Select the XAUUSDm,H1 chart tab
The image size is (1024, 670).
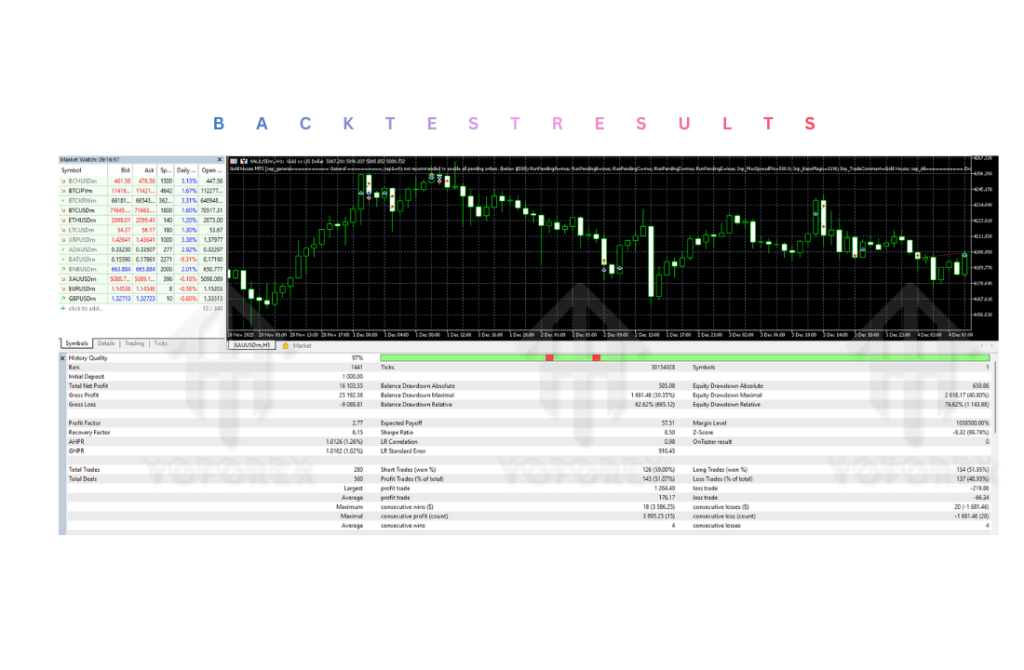tap(251, 344)
